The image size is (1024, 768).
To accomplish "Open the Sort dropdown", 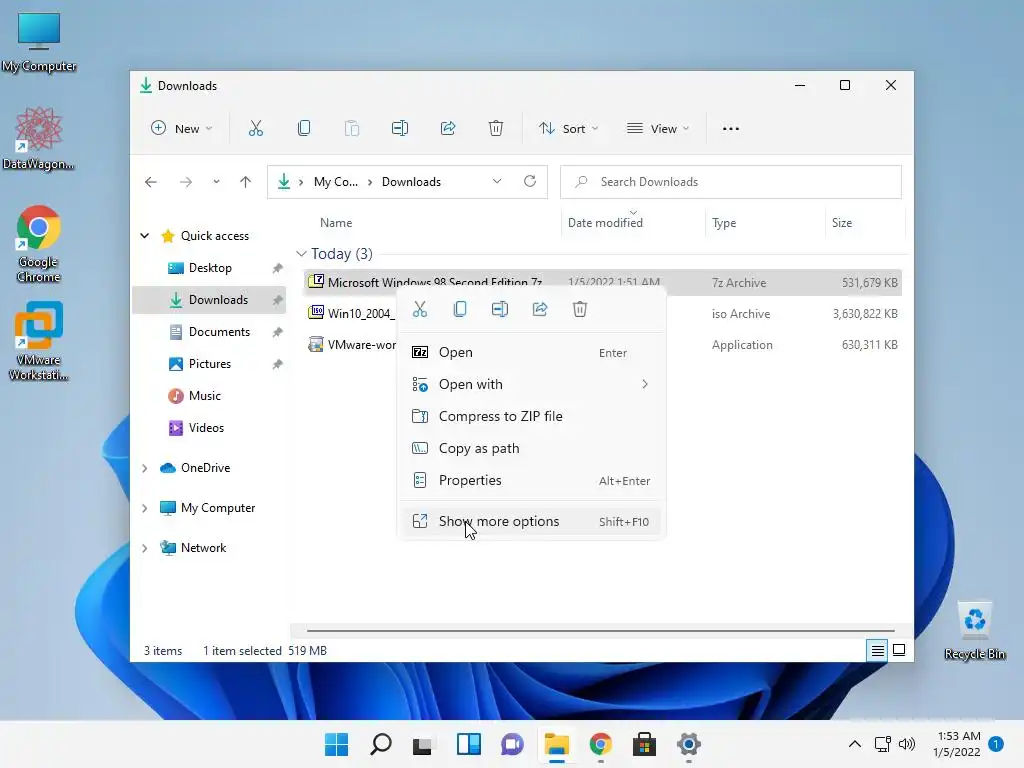I will pyautogui.click(x=568, y=129).
